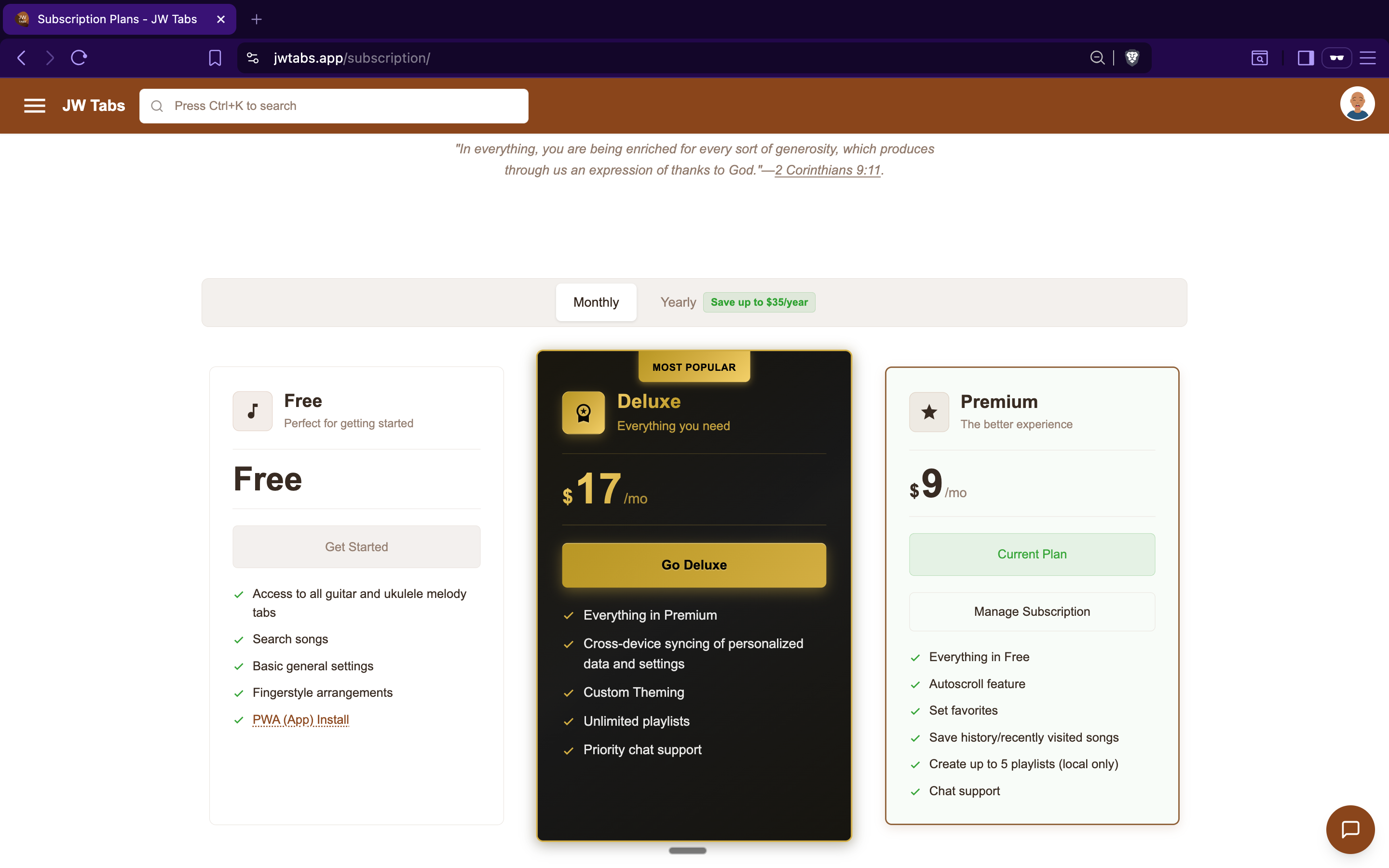Open the browser sidebar panel icon
This screenshot has width=1389, height=868.
pyautogui.click(x=1305, y=57)
